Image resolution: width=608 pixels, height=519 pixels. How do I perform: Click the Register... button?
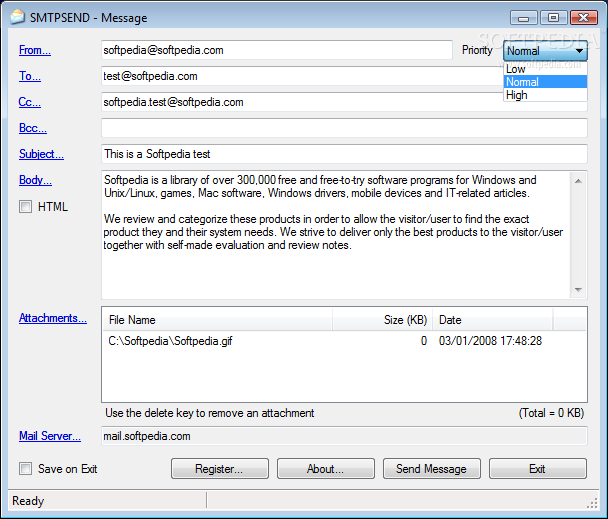pos(219,469)
